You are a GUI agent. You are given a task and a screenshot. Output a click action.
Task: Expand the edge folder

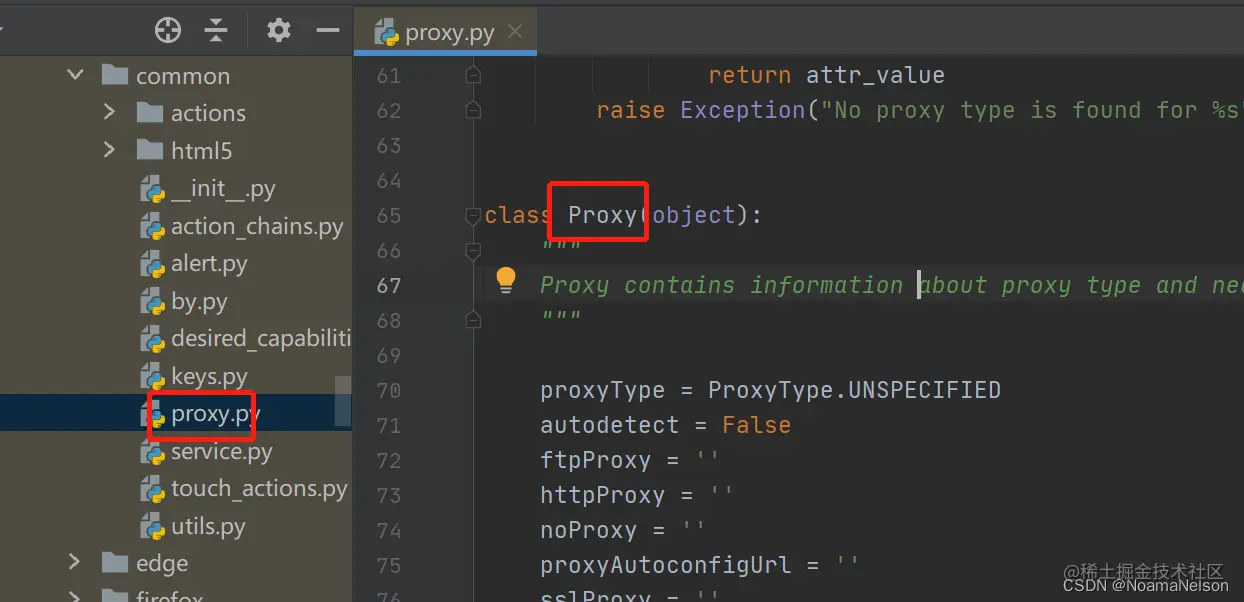click(x=75, y=562)
